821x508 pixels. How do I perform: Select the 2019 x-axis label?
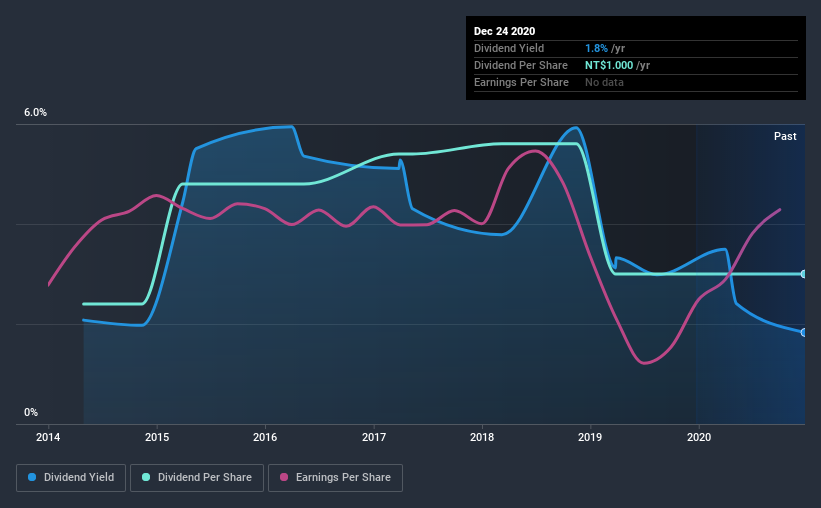coord(590,437)
